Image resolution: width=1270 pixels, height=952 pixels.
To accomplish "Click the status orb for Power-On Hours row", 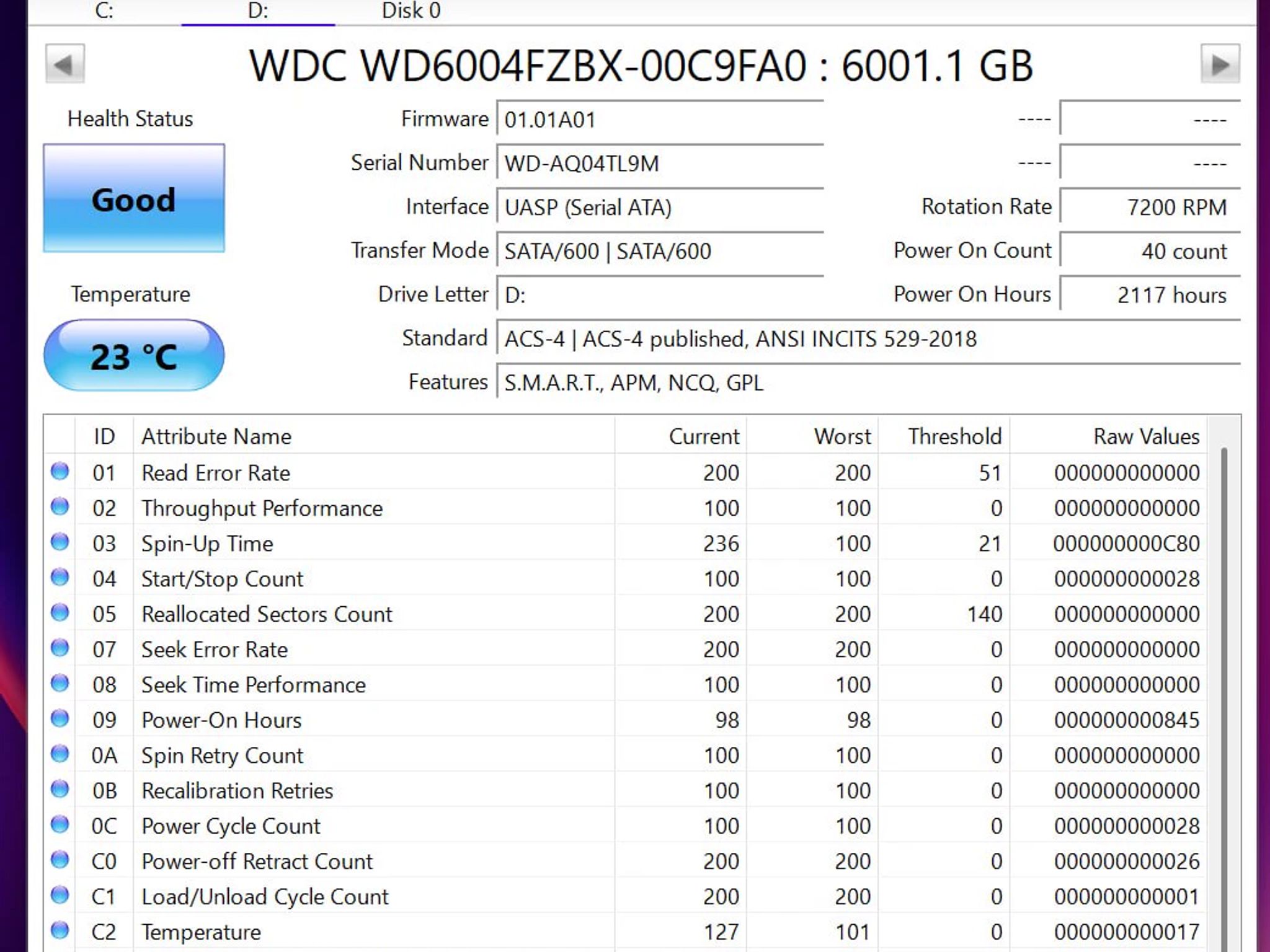I will click(x=60, y=719).
